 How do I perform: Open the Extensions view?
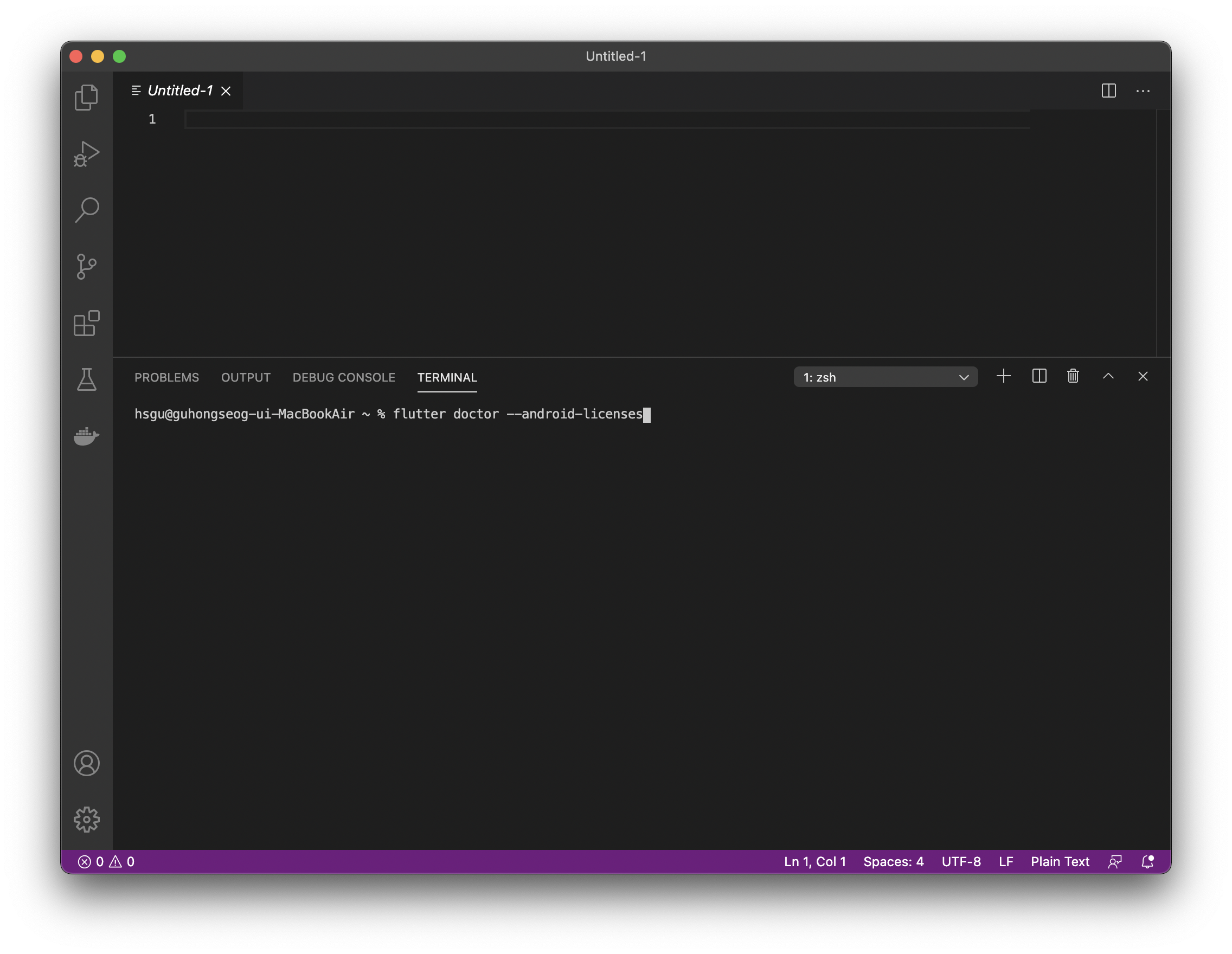[86, 323]
